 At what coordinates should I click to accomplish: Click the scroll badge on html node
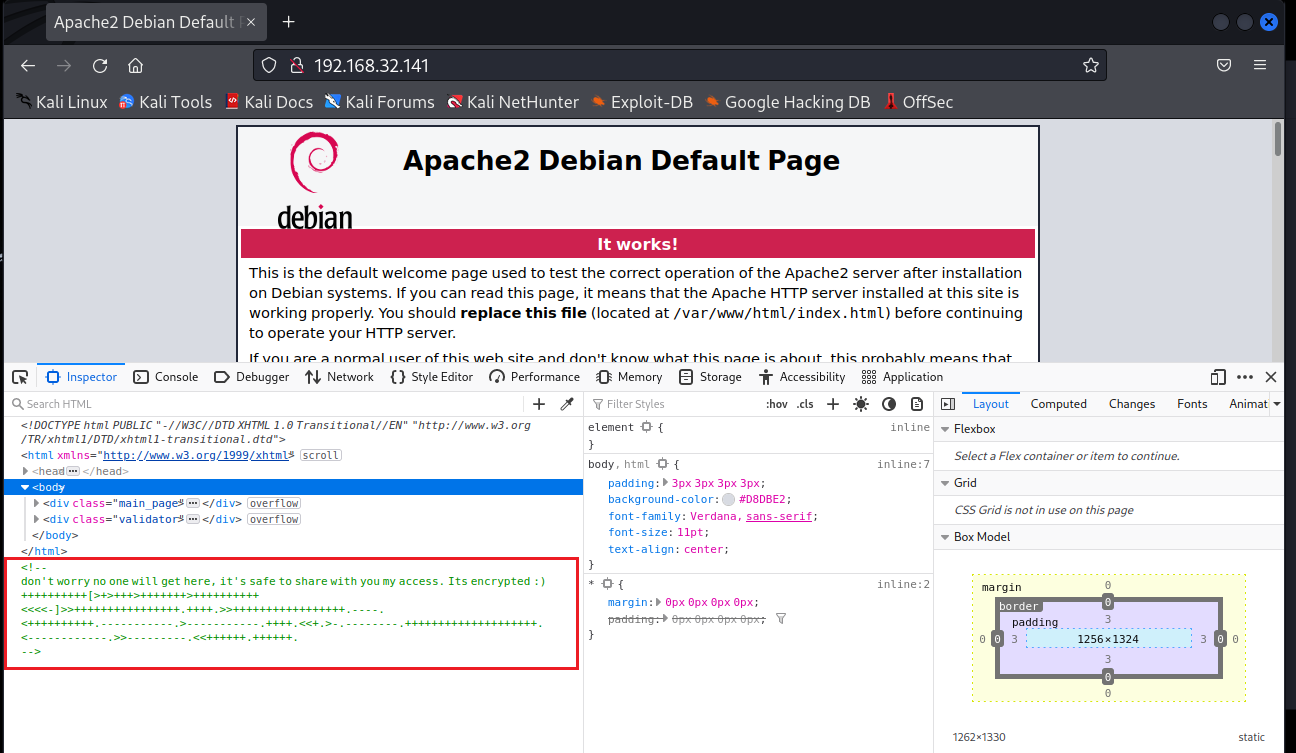pos(320,455)
